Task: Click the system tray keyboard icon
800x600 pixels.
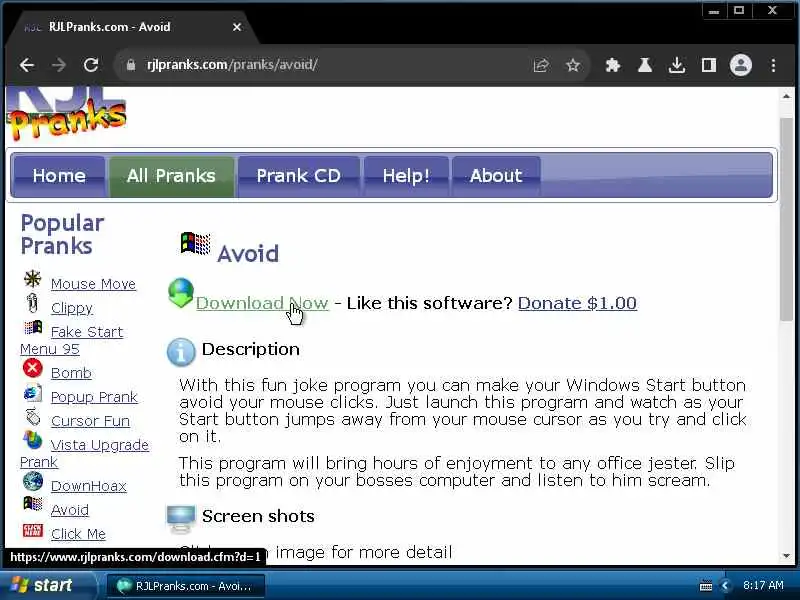Action: (x=706, y=586)
